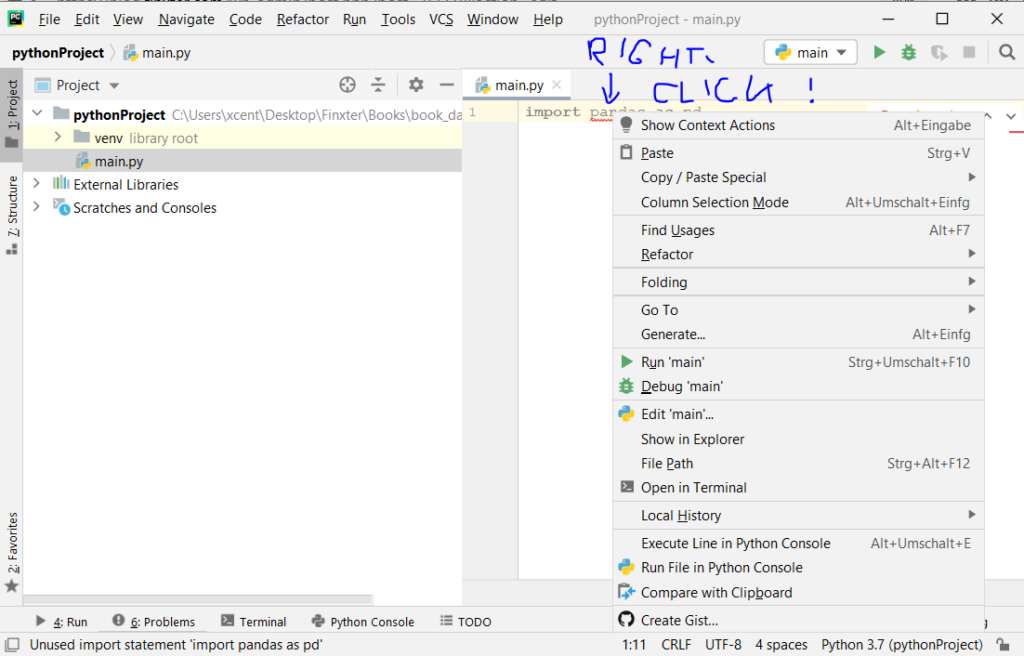Click the green Run button in toolbar
This screenshot has width=1024, height=656.
click(x=879, y=52)
